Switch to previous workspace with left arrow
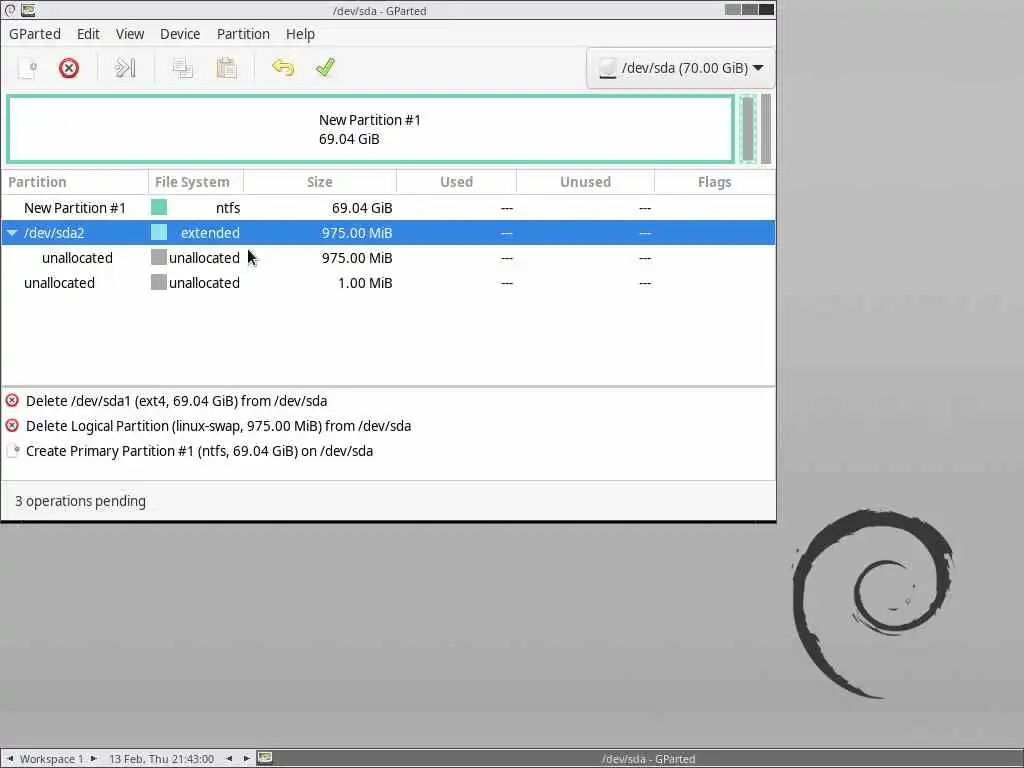The width and height of the screenshot is (1024, 768). coord(10,758)
